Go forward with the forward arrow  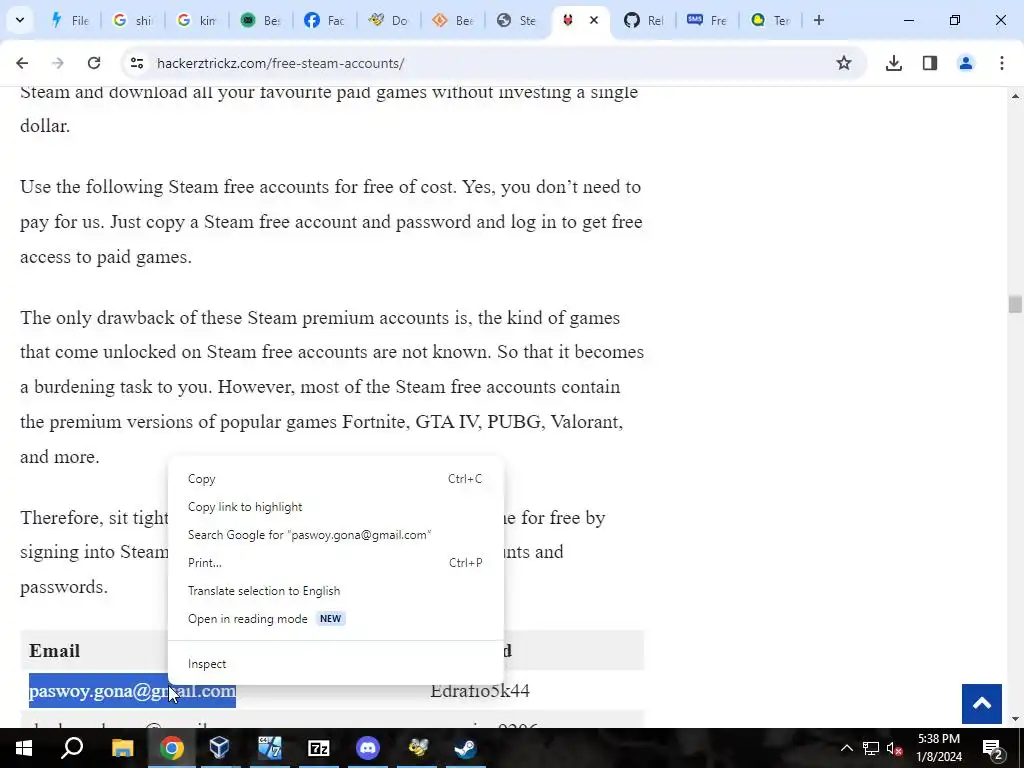(x=58, y=63)
